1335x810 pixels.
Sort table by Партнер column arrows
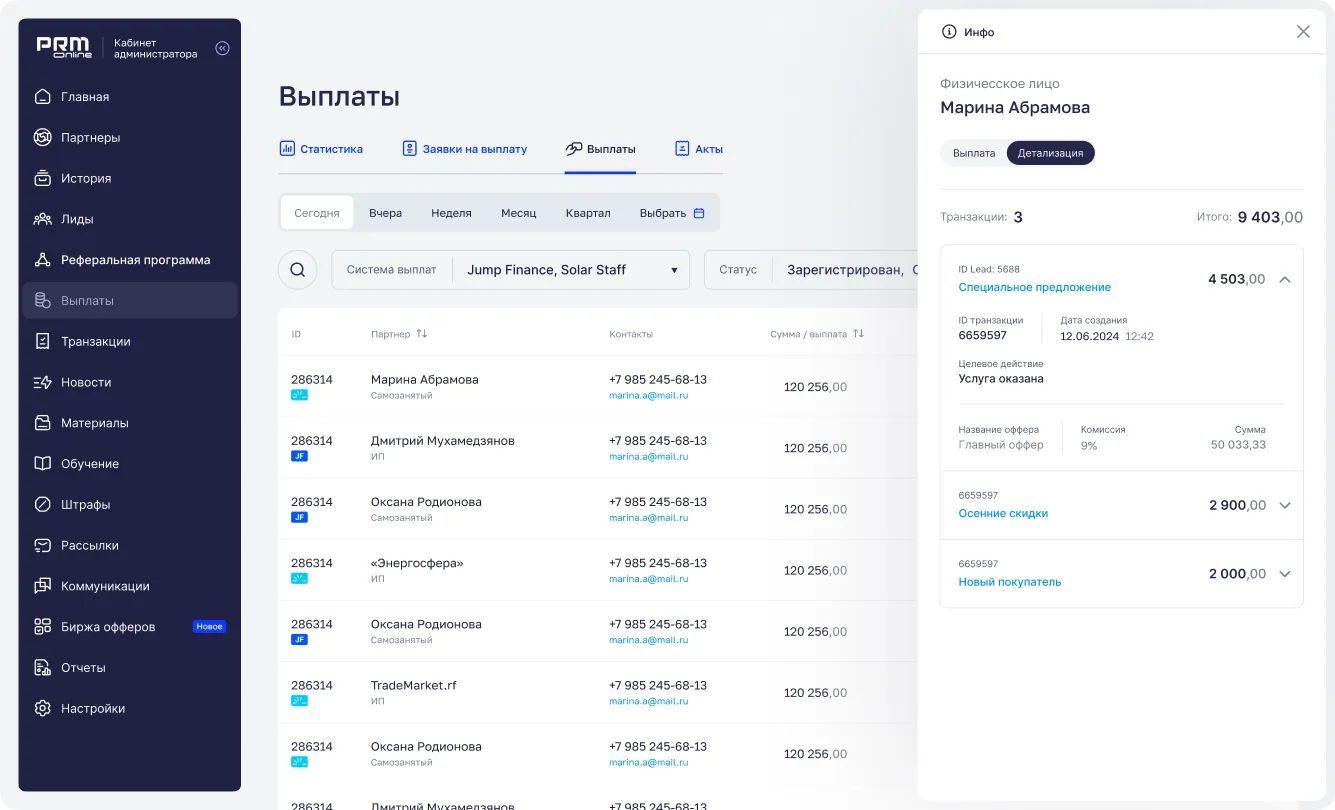coord(422,334)
